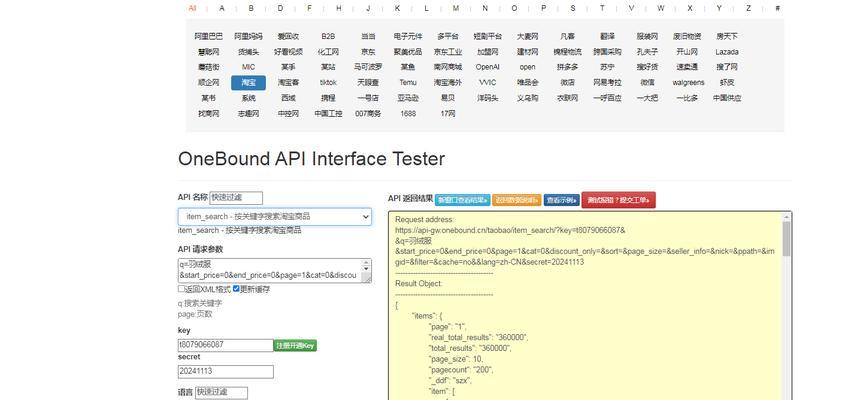Select letter B filter tab

pyautogui.click(x=251, y=8)
